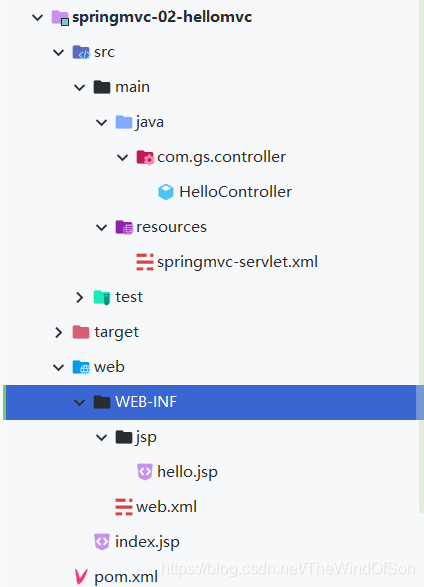Select the main folder label
424x587 pixels.
pyautogui.click(x=132, y=87)
